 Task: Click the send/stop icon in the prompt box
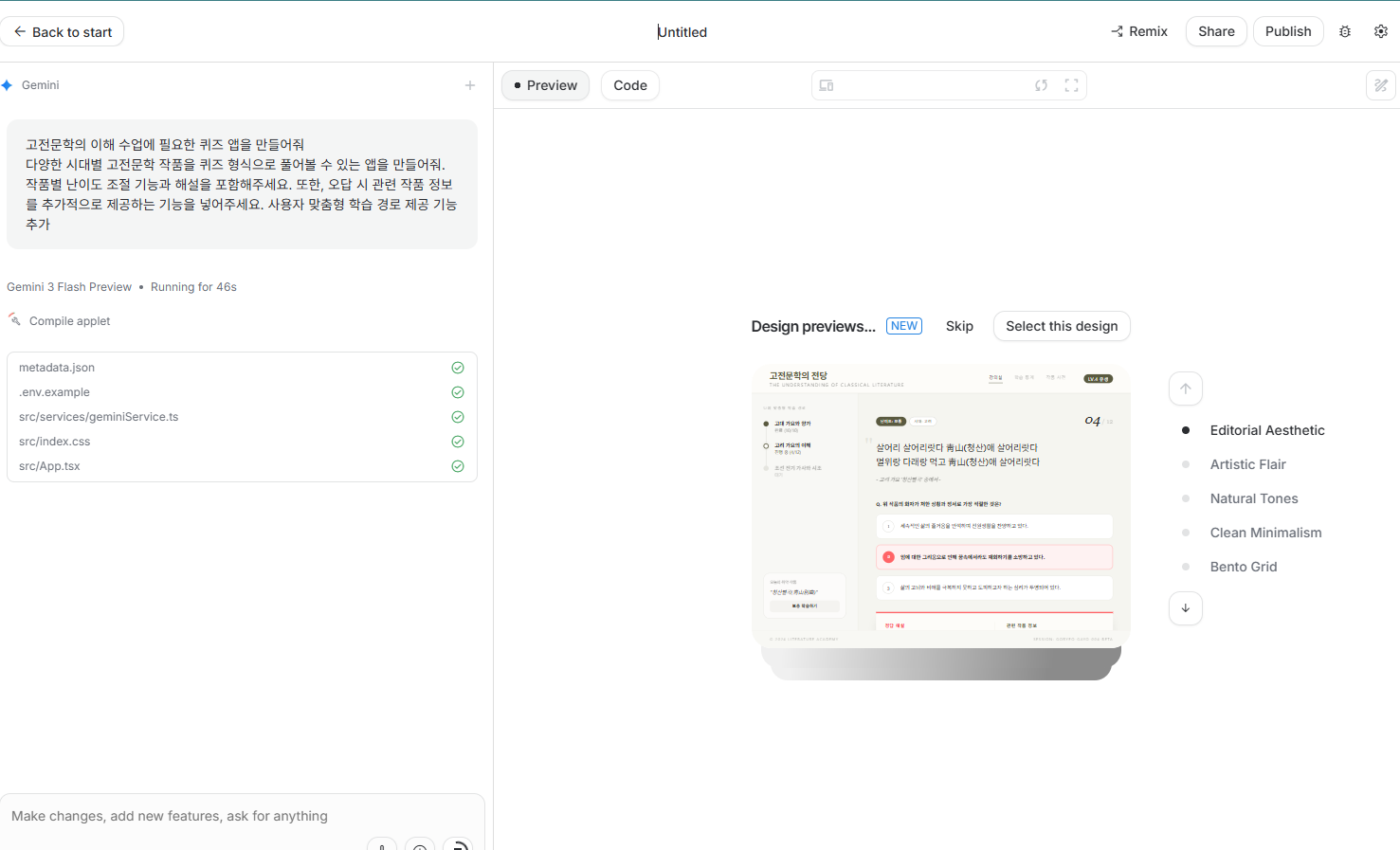[x=458, y=844]
